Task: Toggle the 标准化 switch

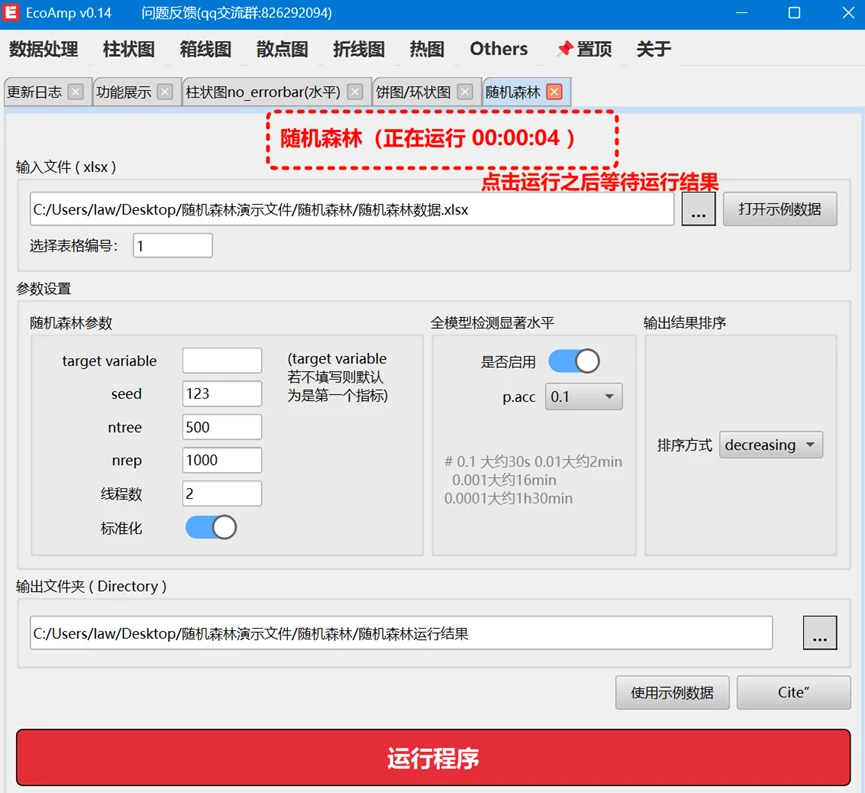Action: (x=211, y=527)
